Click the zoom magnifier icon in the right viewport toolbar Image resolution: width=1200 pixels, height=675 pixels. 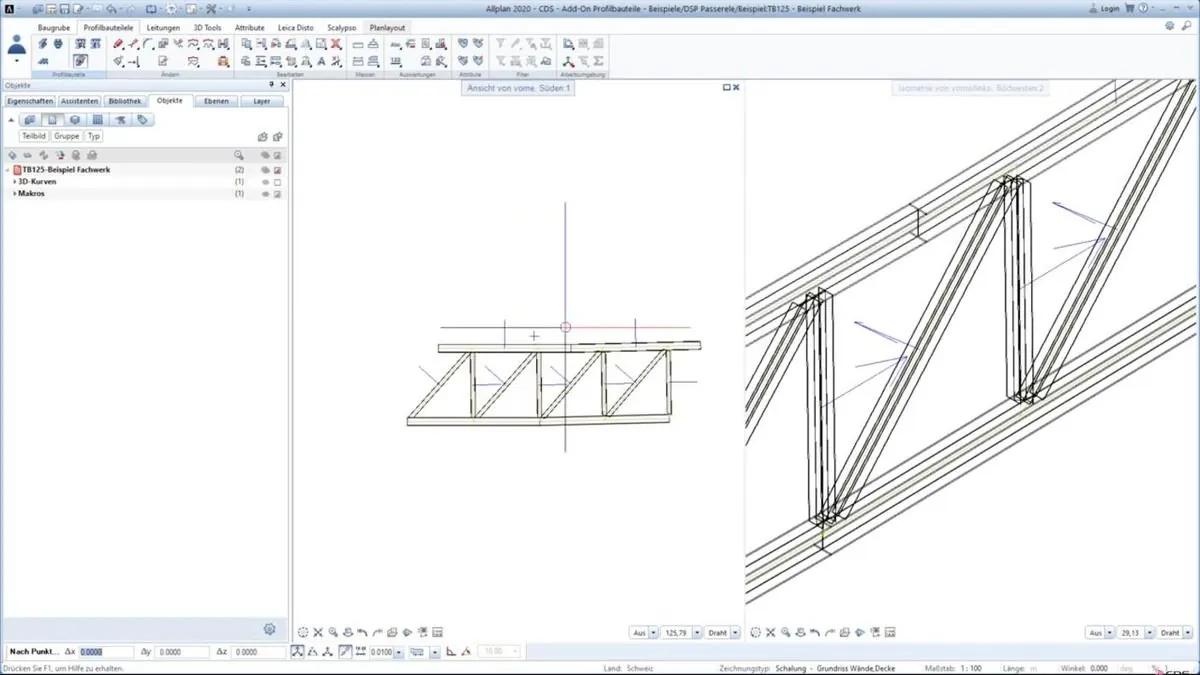786,633
